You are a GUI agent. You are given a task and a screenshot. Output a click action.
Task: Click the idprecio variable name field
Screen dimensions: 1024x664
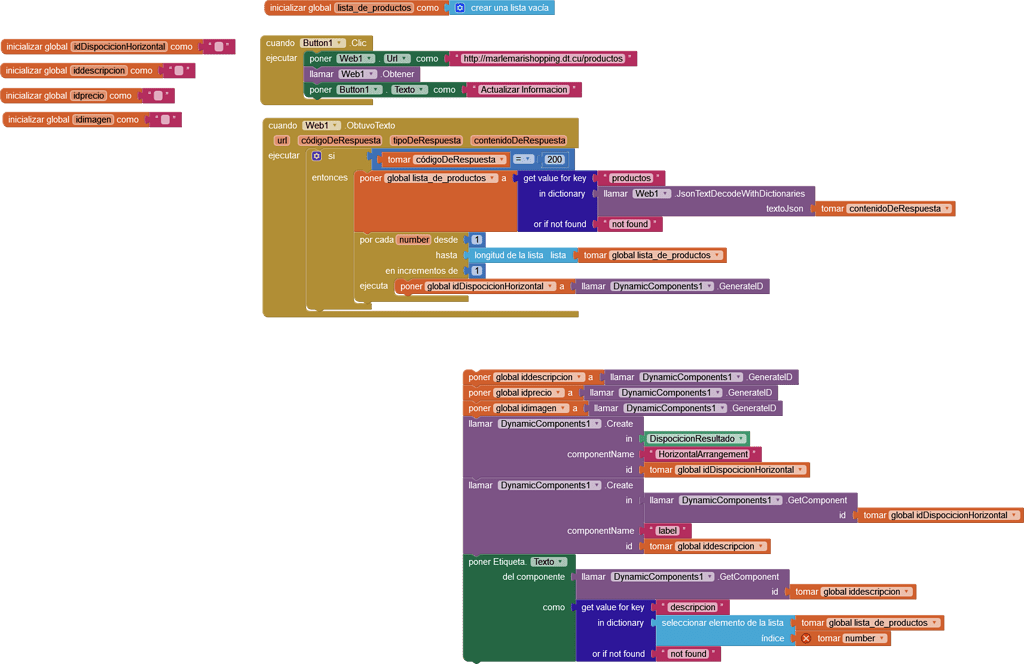point(89,96)
